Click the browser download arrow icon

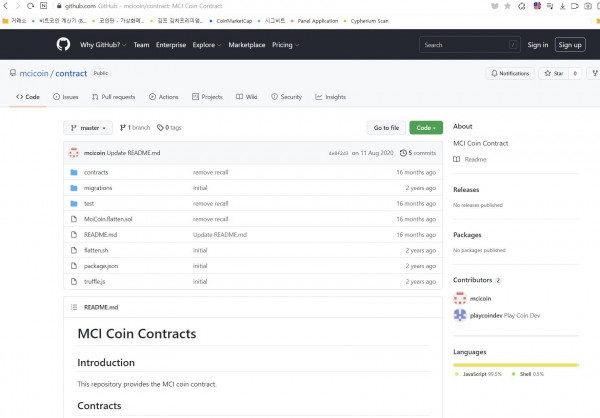562,6
